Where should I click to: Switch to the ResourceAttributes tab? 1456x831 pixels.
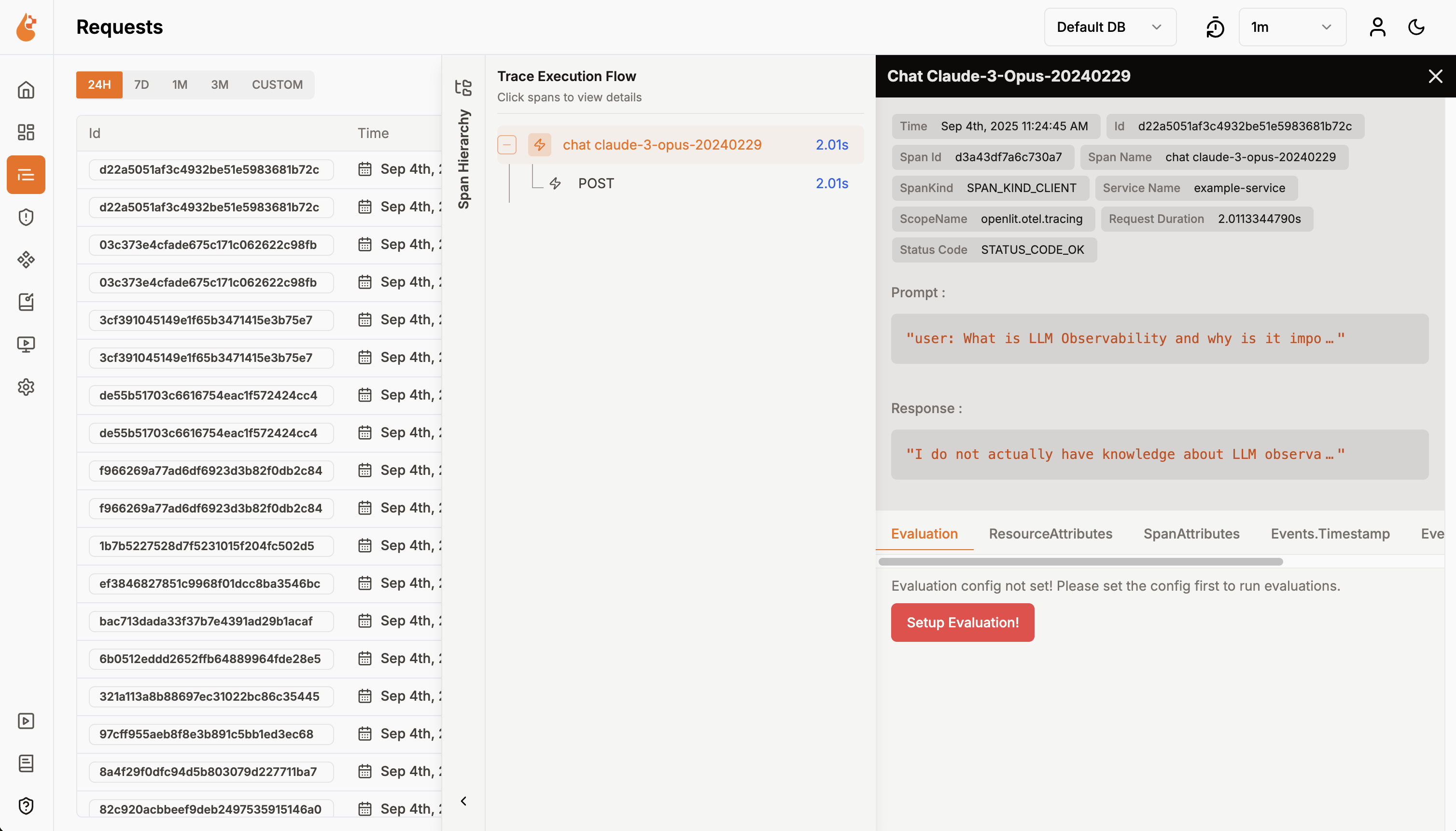[1050, 534]
